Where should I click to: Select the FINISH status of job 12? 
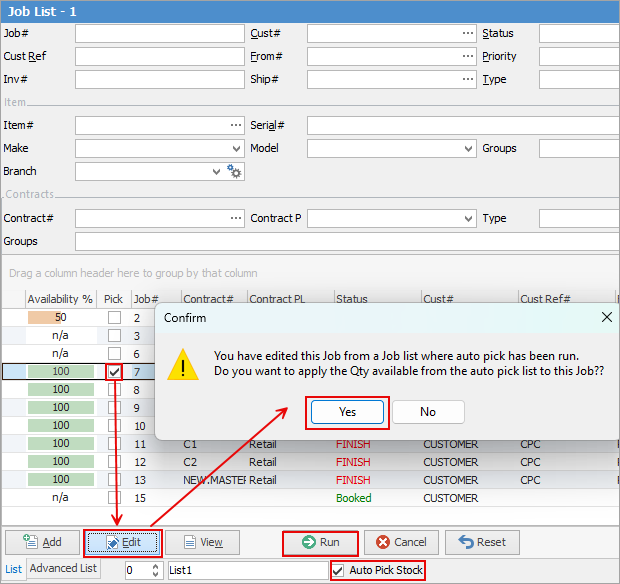pyautogui.click(x=353, y=462)
